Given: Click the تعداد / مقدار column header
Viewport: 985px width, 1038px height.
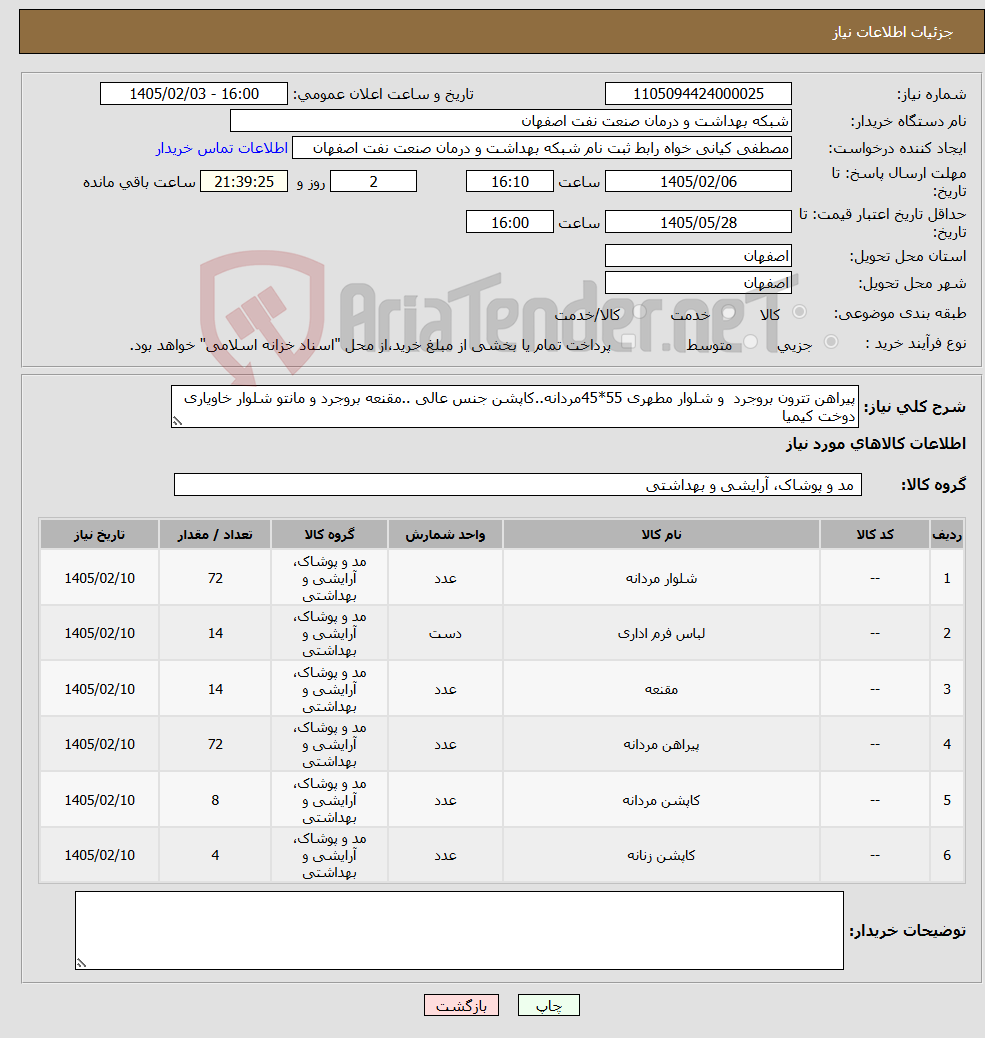Looking at the screenshot, I should (x=215, y=535).
